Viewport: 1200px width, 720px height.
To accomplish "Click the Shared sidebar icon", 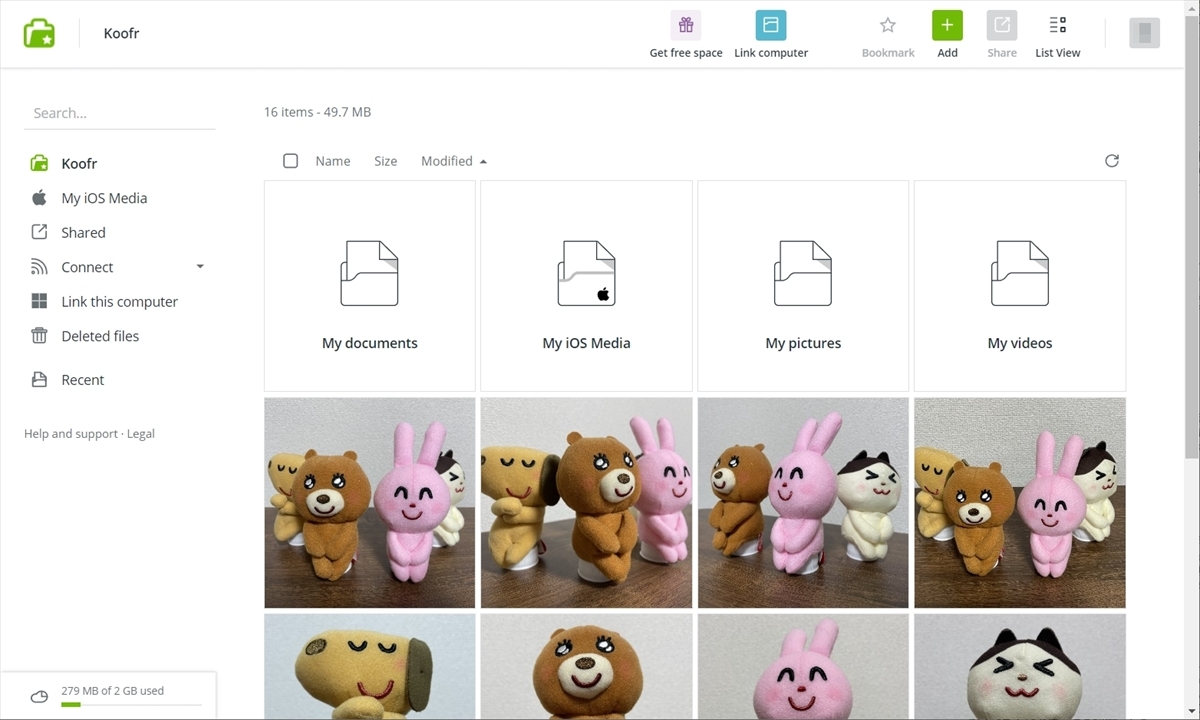I will coord(39,232).
